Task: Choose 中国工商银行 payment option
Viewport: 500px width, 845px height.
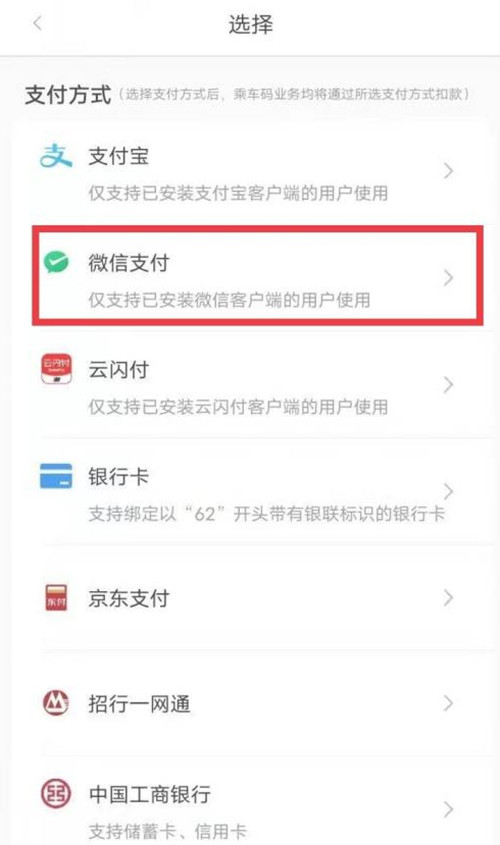Action: point(251,808)
